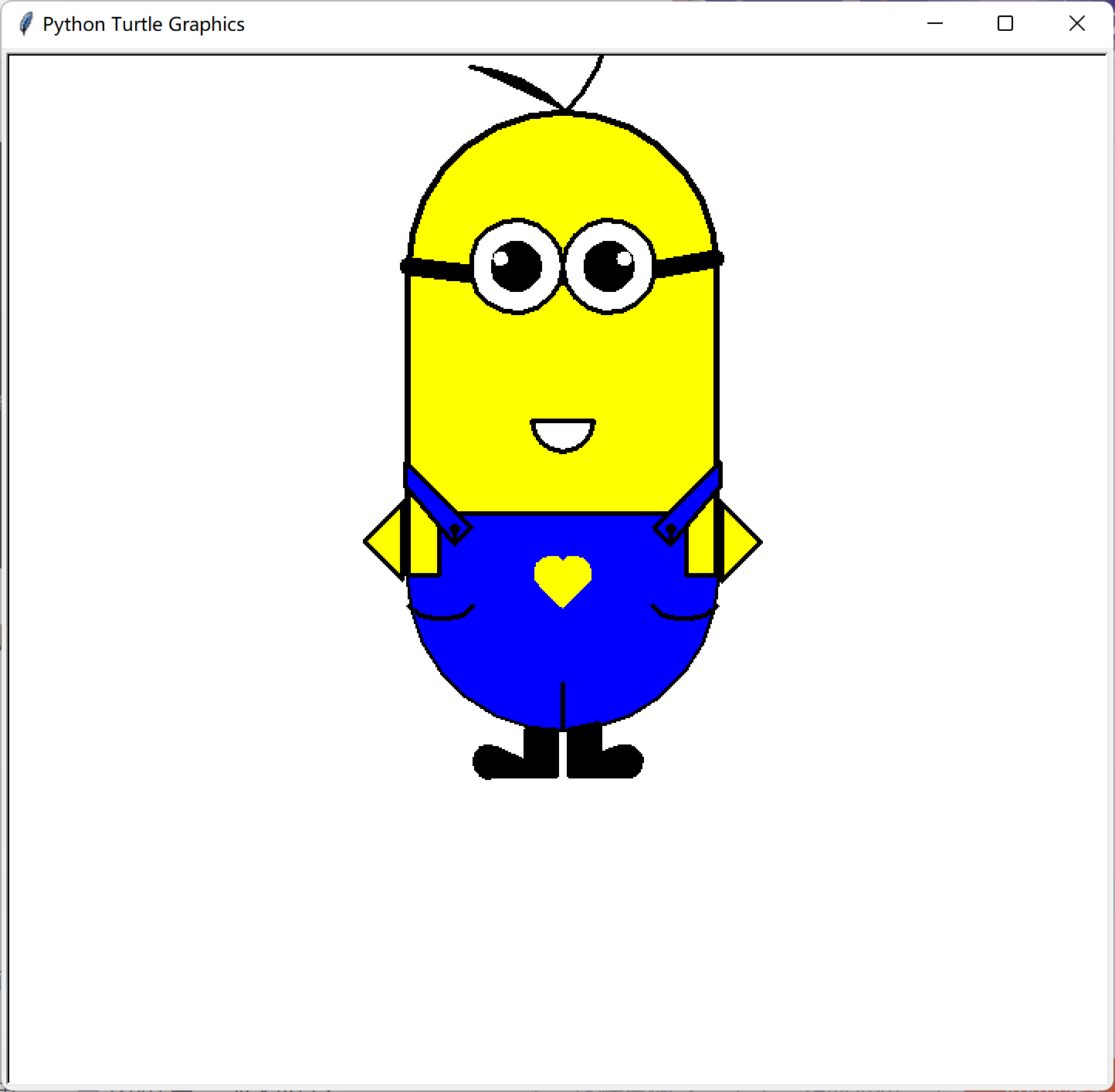Close the Python Turtle Graphics window
Image resolution: width=1115 pixels, height=1092 pixels.
tap(1076, 24)
